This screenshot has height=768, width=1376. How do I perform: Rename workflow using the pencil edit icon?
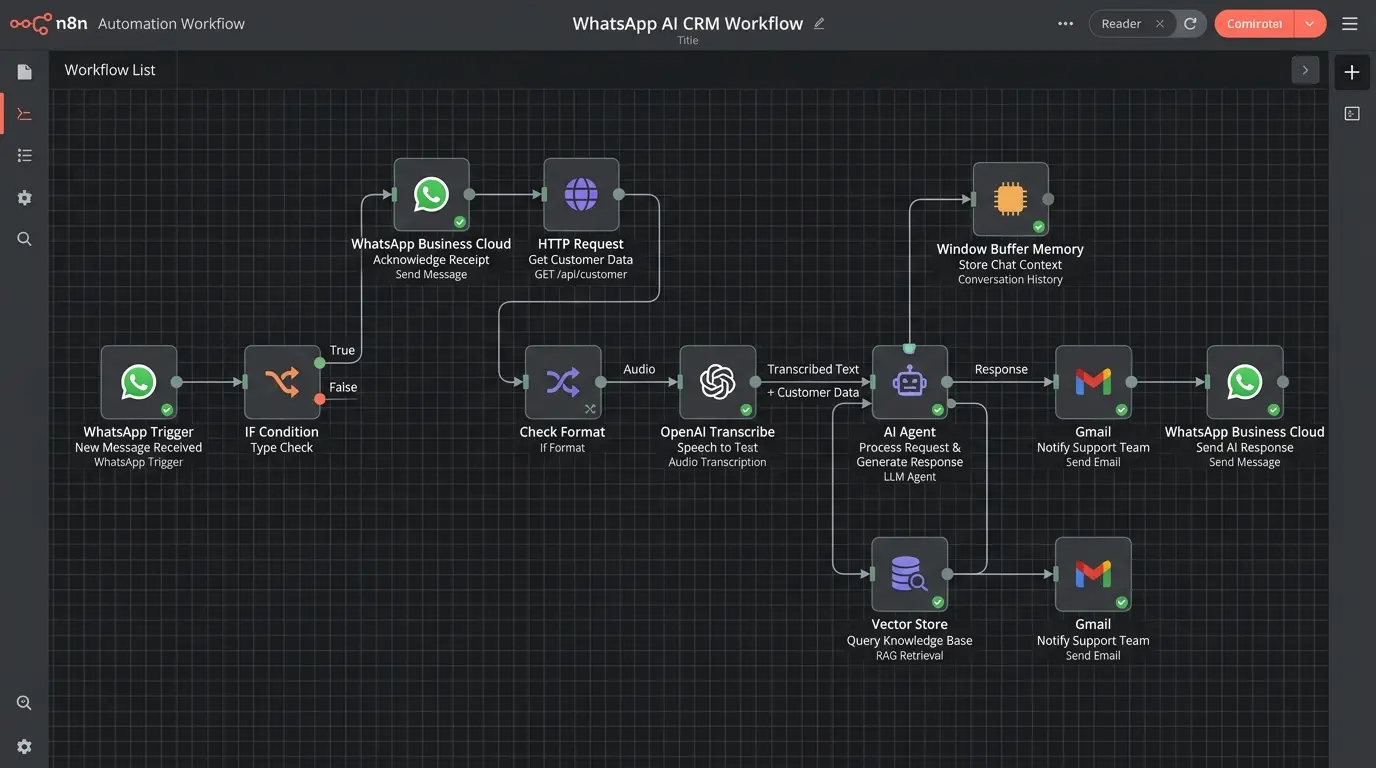pyautogui.click(x=819, y=21)
